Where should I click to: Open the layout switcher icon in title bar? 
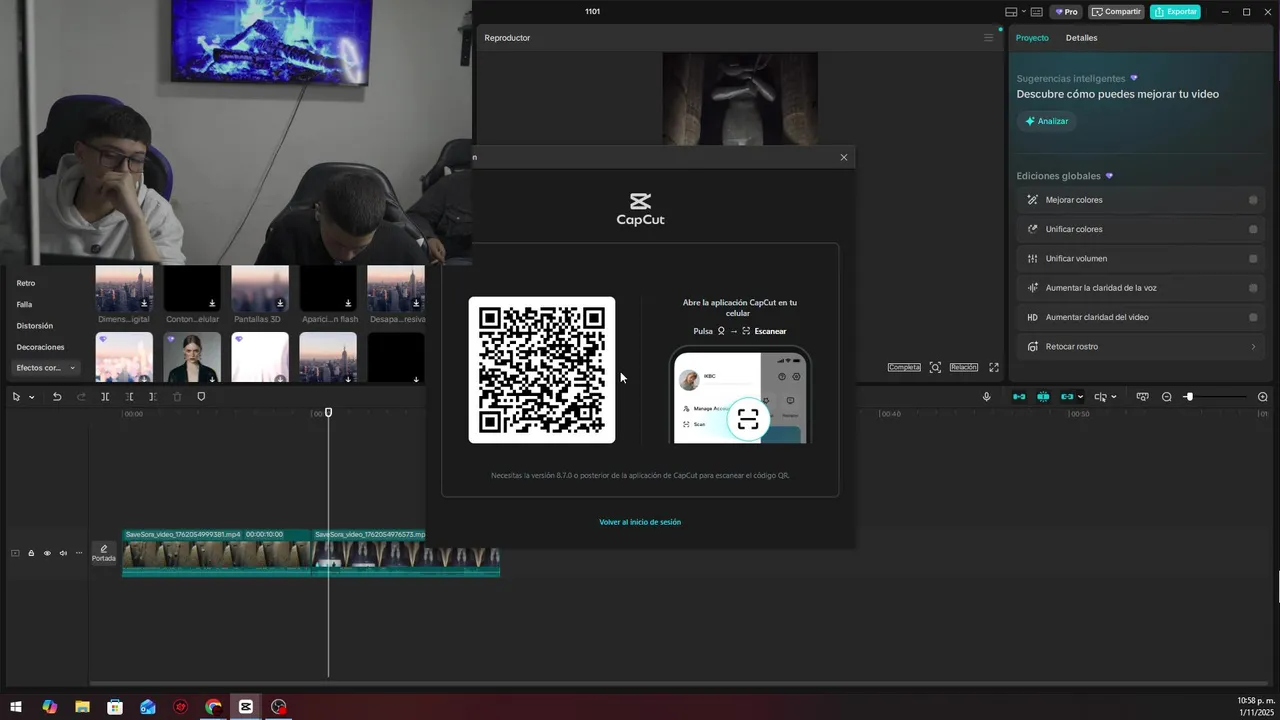(x=1011, y=12)
